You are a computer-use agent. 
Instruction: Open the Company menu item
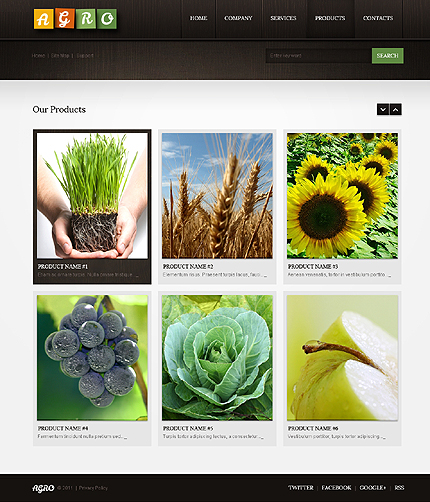click(x=238, y=18)
